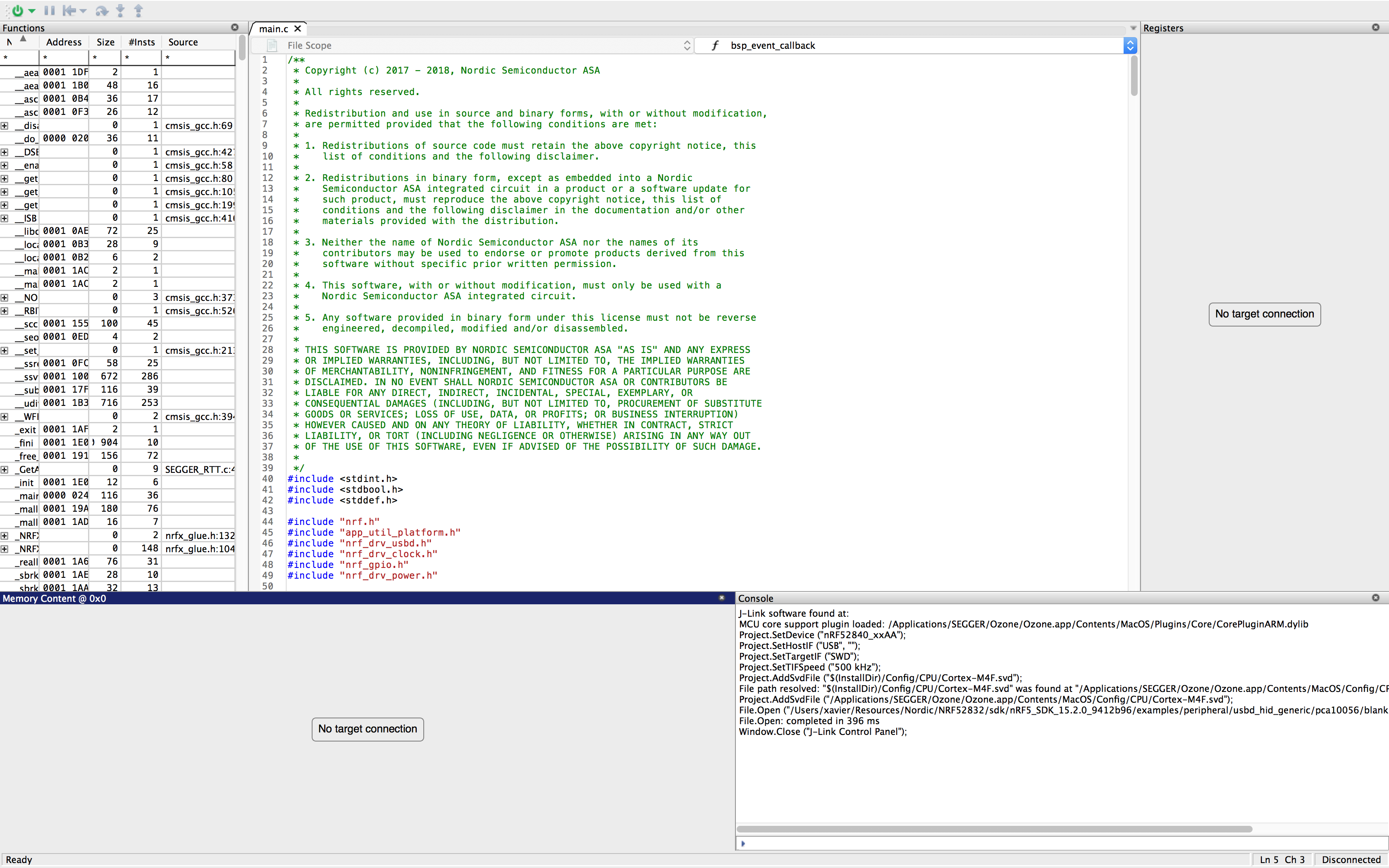Expand the row with source cmsis_gcc.h:80
The width and height of the screenshot is (1389, 868).
pyautogui.click(x=5, y=179)
